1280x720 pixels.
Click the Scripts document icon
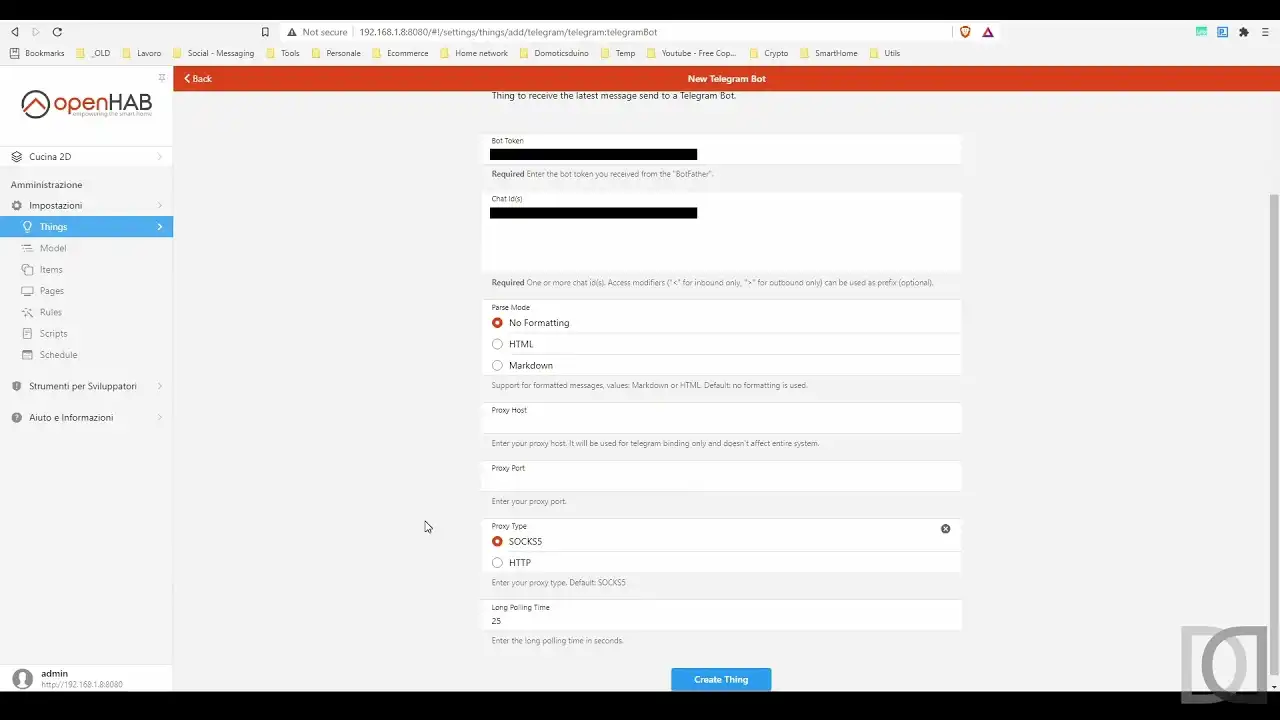point(28,334)
